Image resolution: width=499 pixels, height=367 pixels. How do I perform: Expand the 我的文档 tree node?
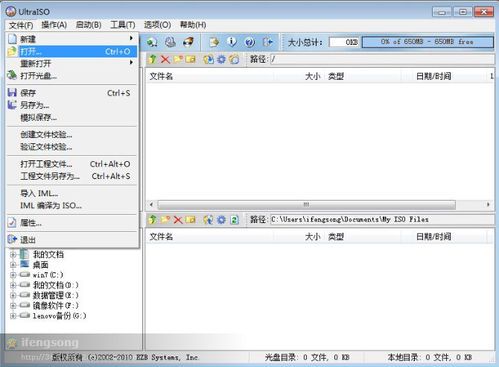click(13, 255)
